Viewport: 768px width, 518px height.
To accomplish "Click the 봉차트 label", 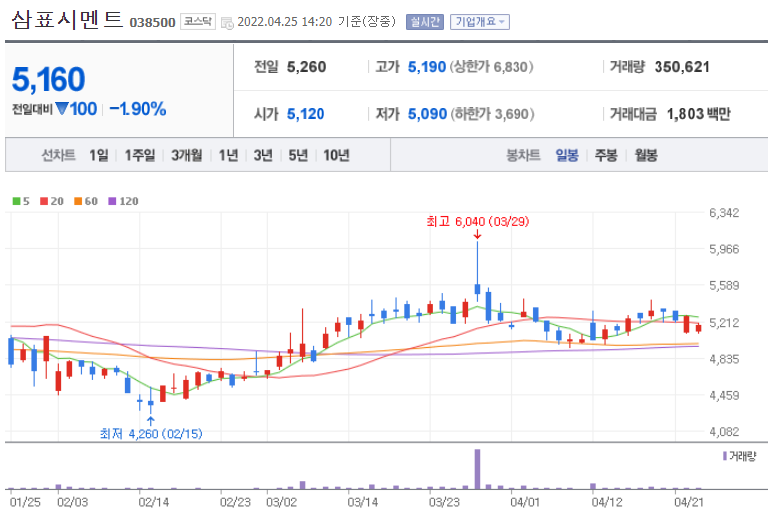I will (x=523, y=155).
